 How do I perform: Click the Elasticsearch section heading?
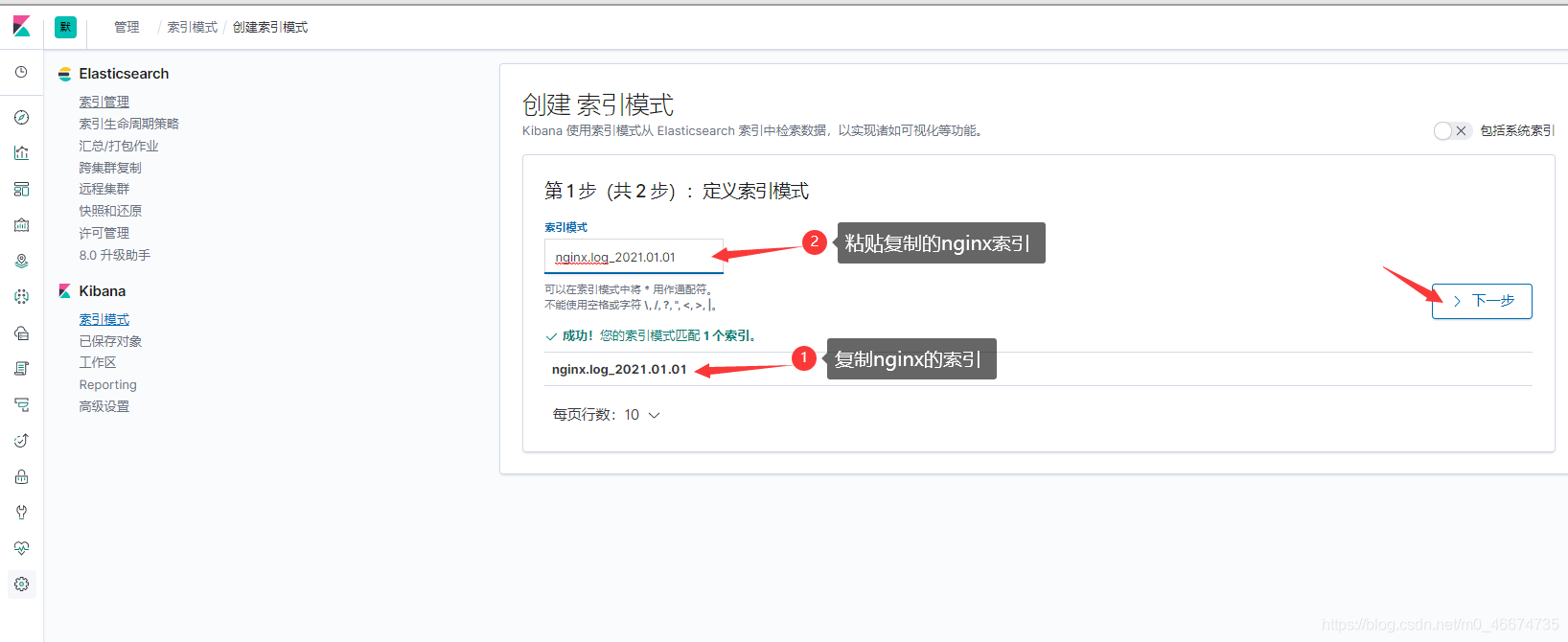pyautogui.click(x=124, y=74)
